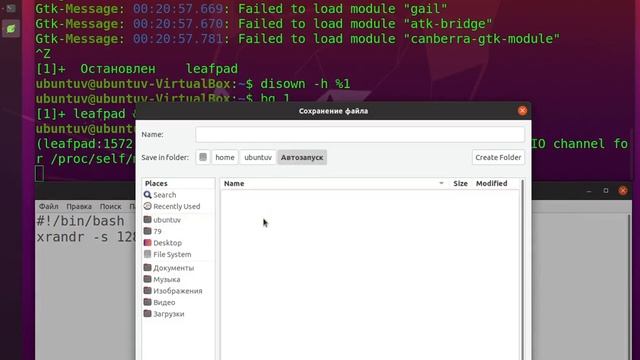Viewport: 640px width, 360px height.
Task: Sort file list by Size column
Action: [x=460, y=183]
